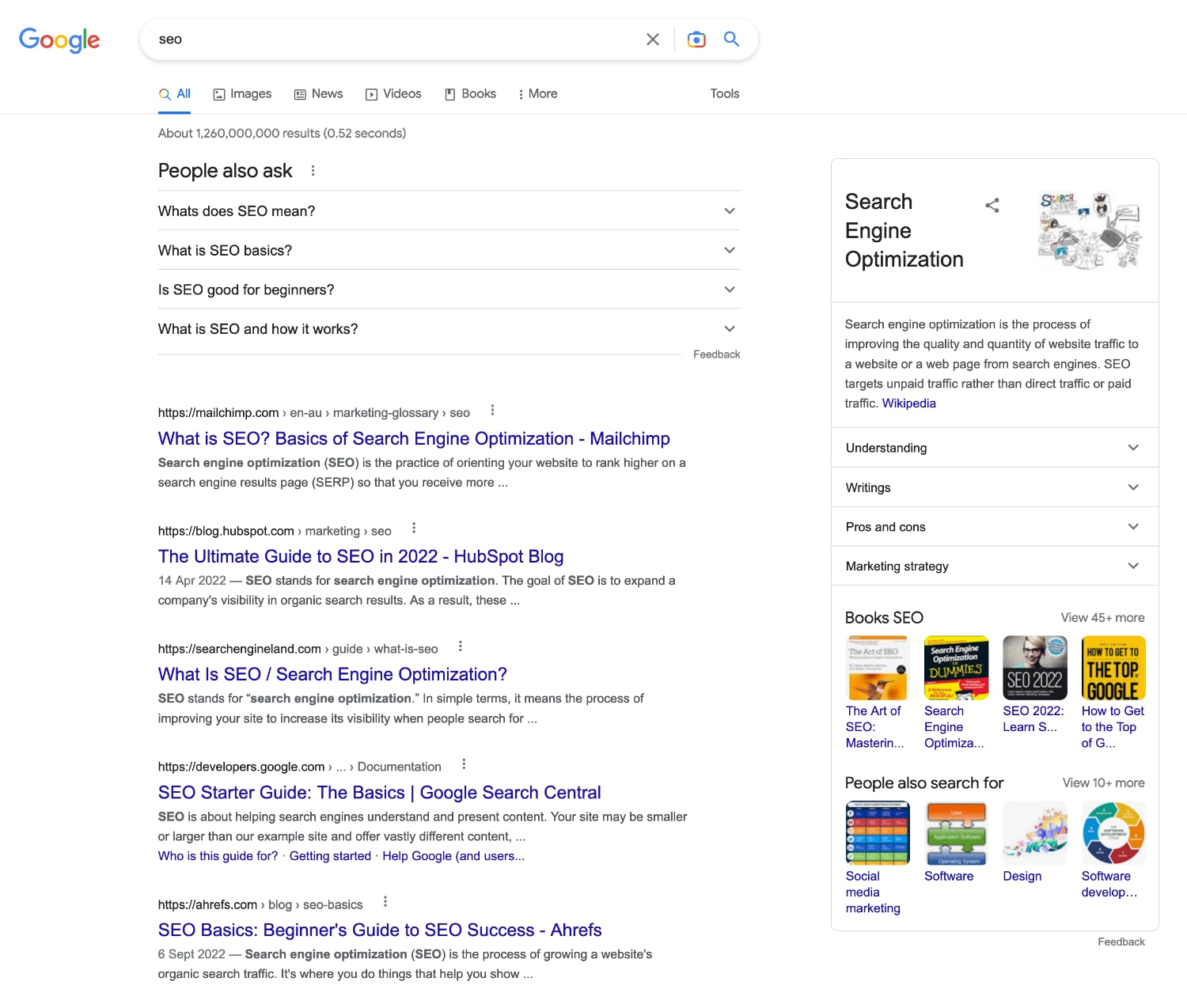Image resolution: width=1187 pixels, height=1008 pixels.
Task: Click the search magnifier icon
Action: (730, 39)
